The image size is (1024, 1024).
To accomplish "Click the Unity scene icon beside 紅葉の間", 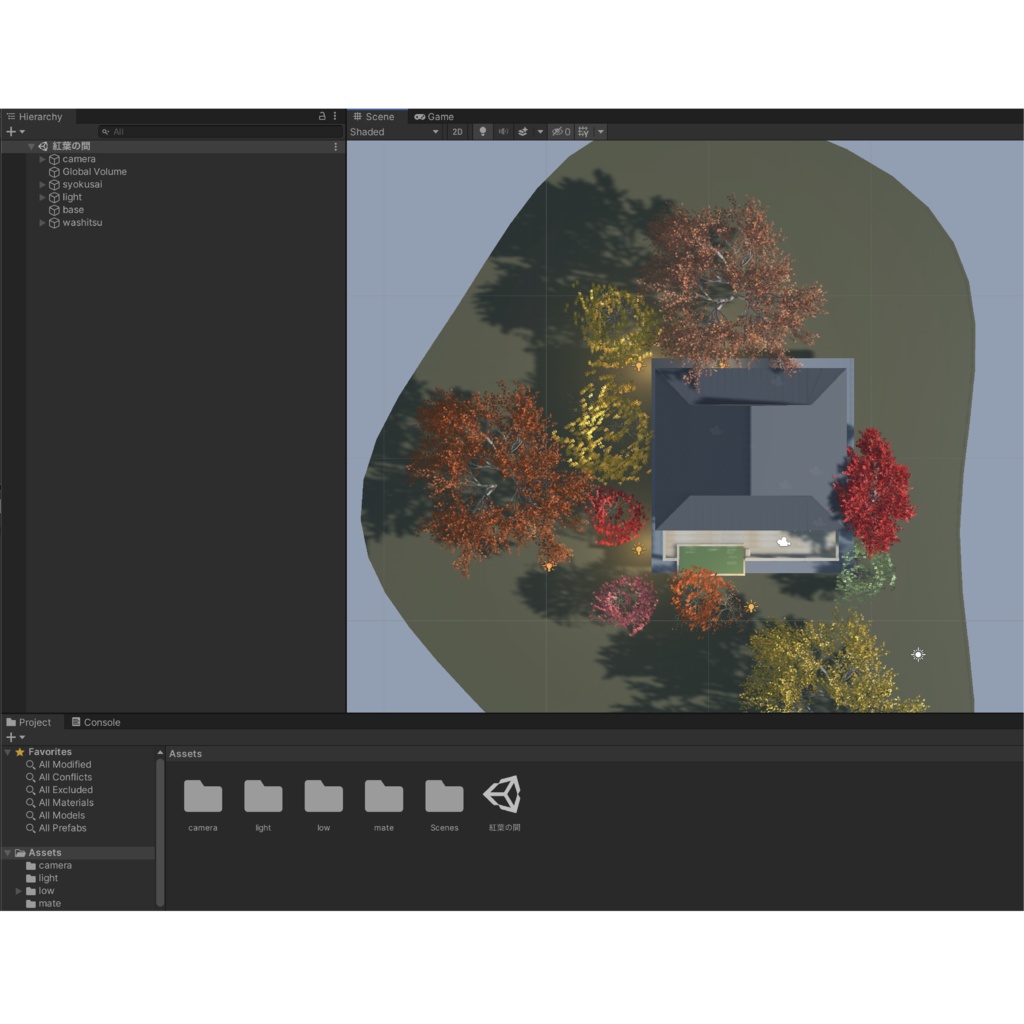I will (43, 146).
